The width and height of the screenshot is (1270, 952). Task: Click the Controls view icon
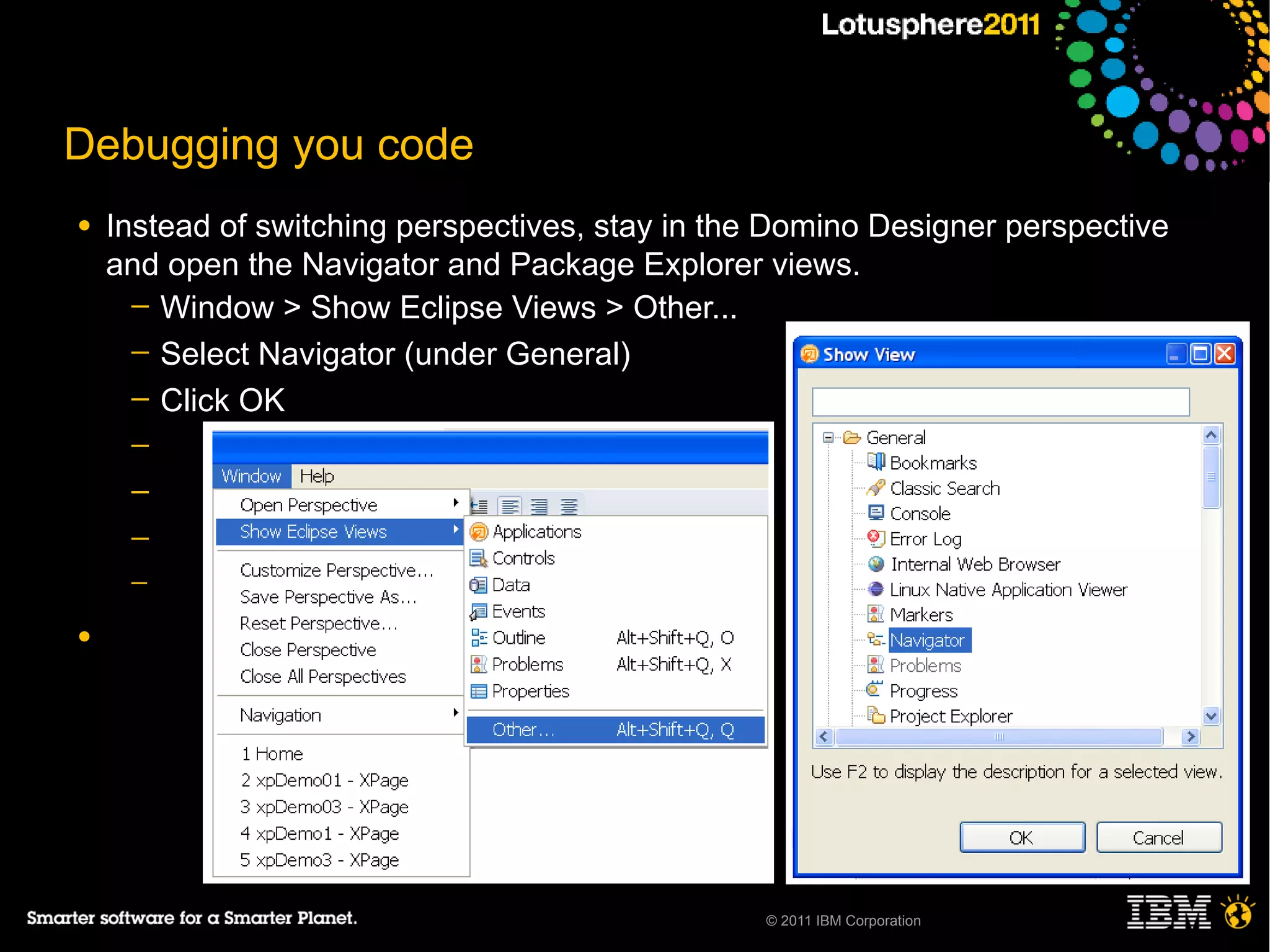(479, 559)
